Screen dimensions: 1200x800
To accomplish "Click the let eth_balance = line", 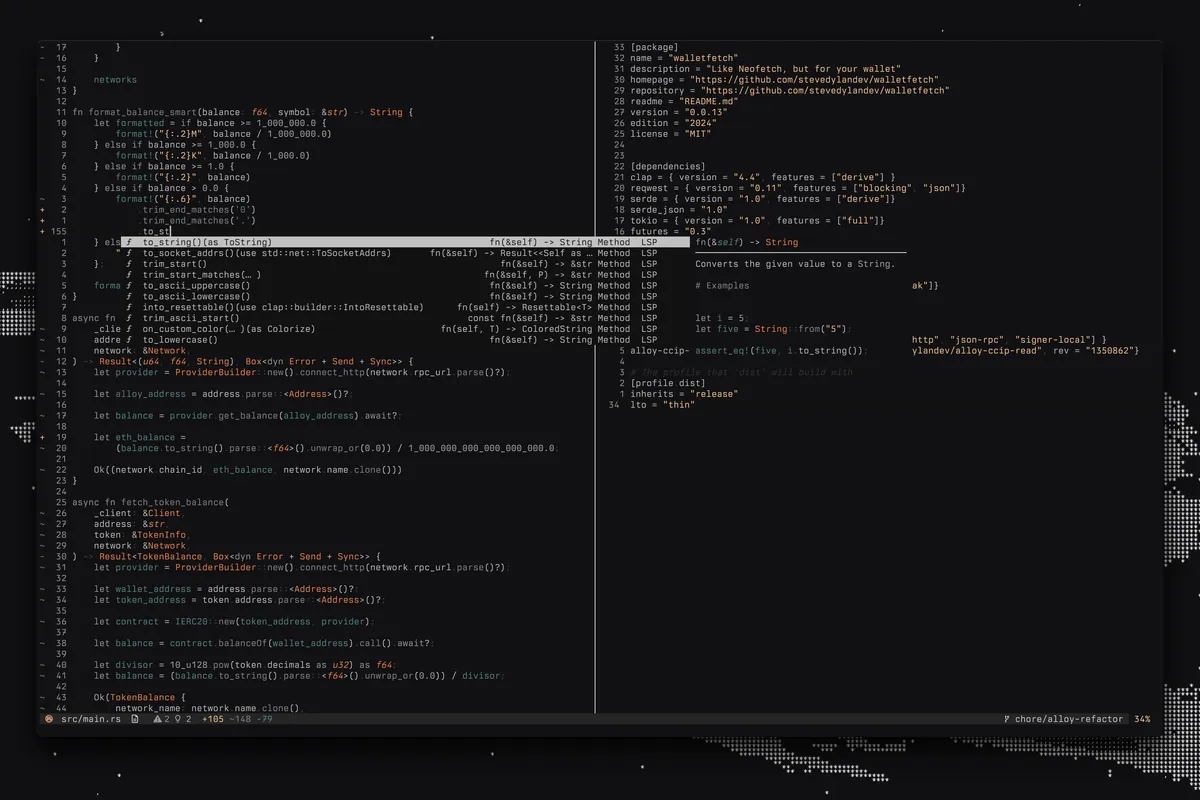I will point(141,437).
